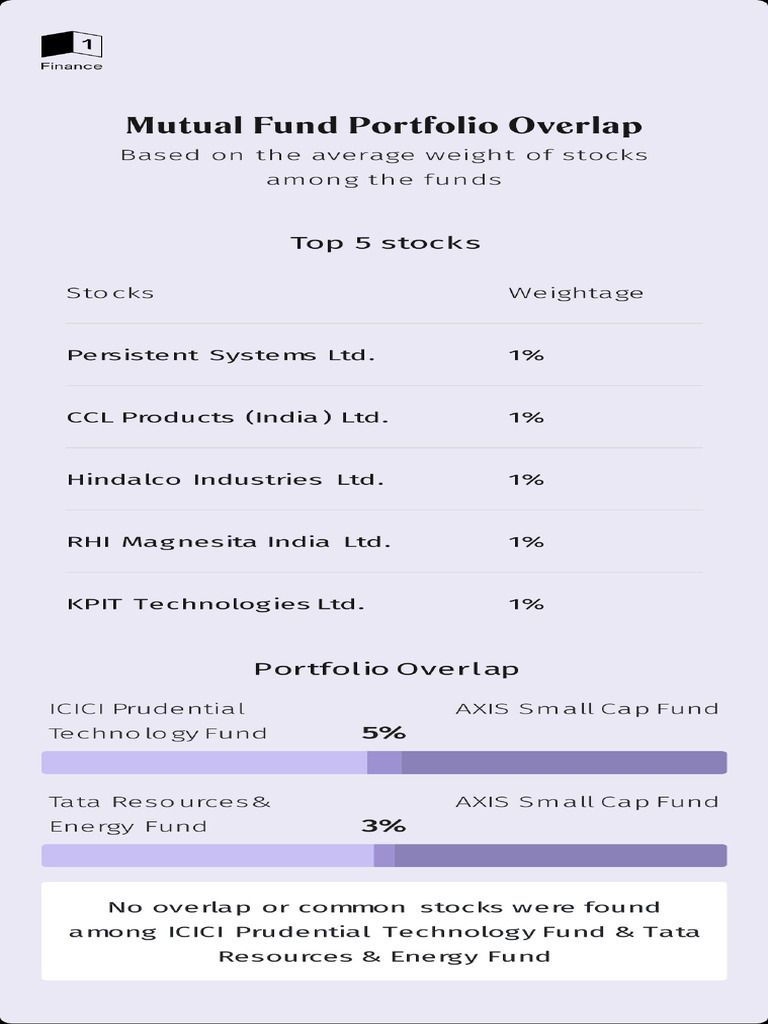The width and height of the screenshot is (768, 1024).
Task: Click the overlap bar under the 3% value
Action: pos(384,856)
